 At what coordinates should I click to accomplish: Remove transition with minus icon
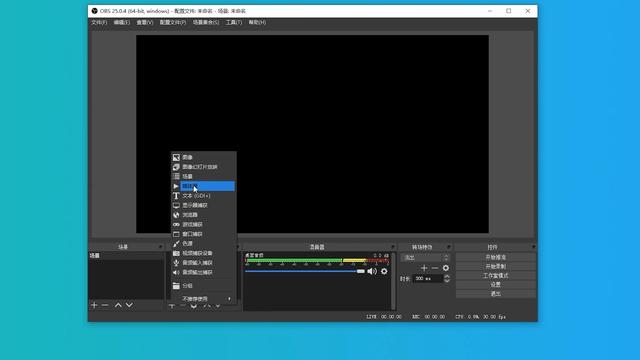(x=435, y=268)
